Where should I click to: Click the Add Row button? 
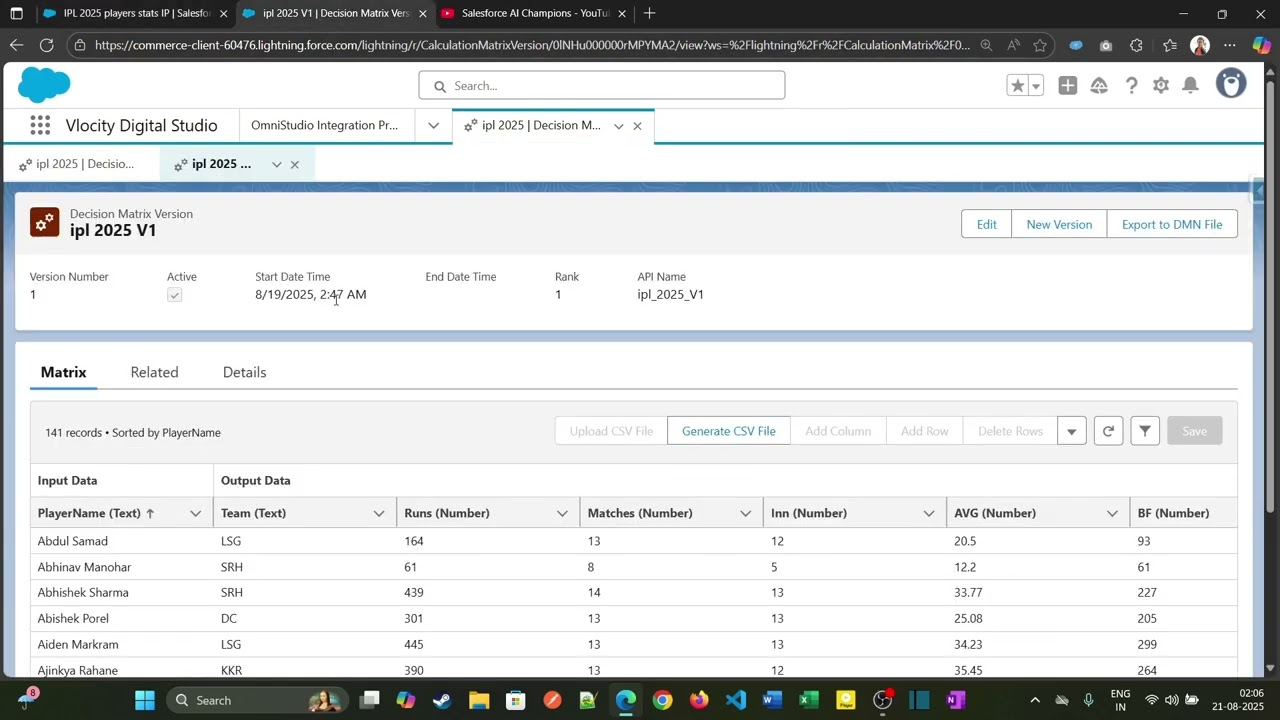tap(924, 431)
